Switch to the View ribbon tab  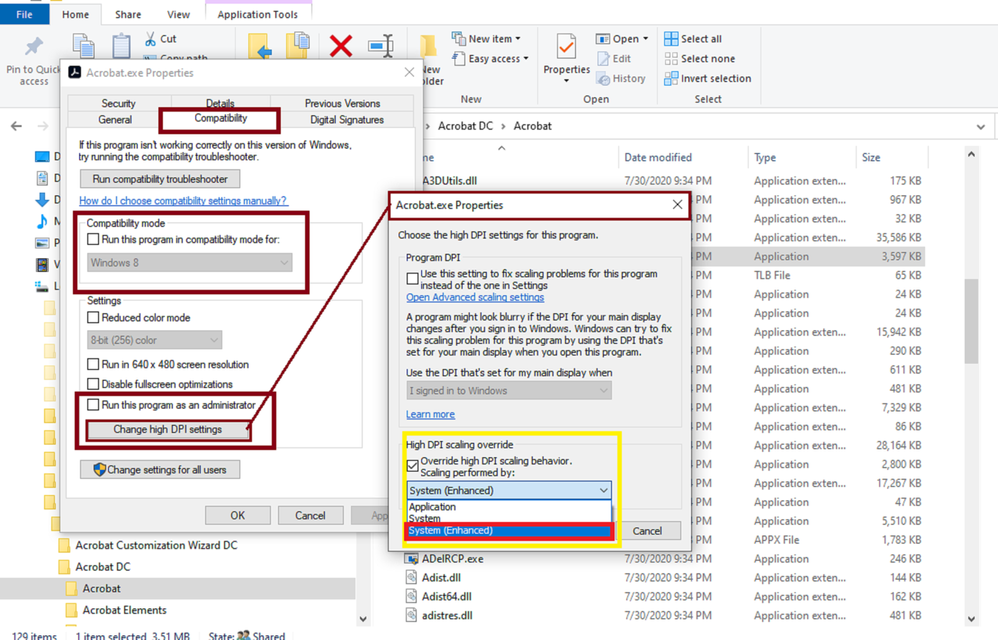click(178, 14)
